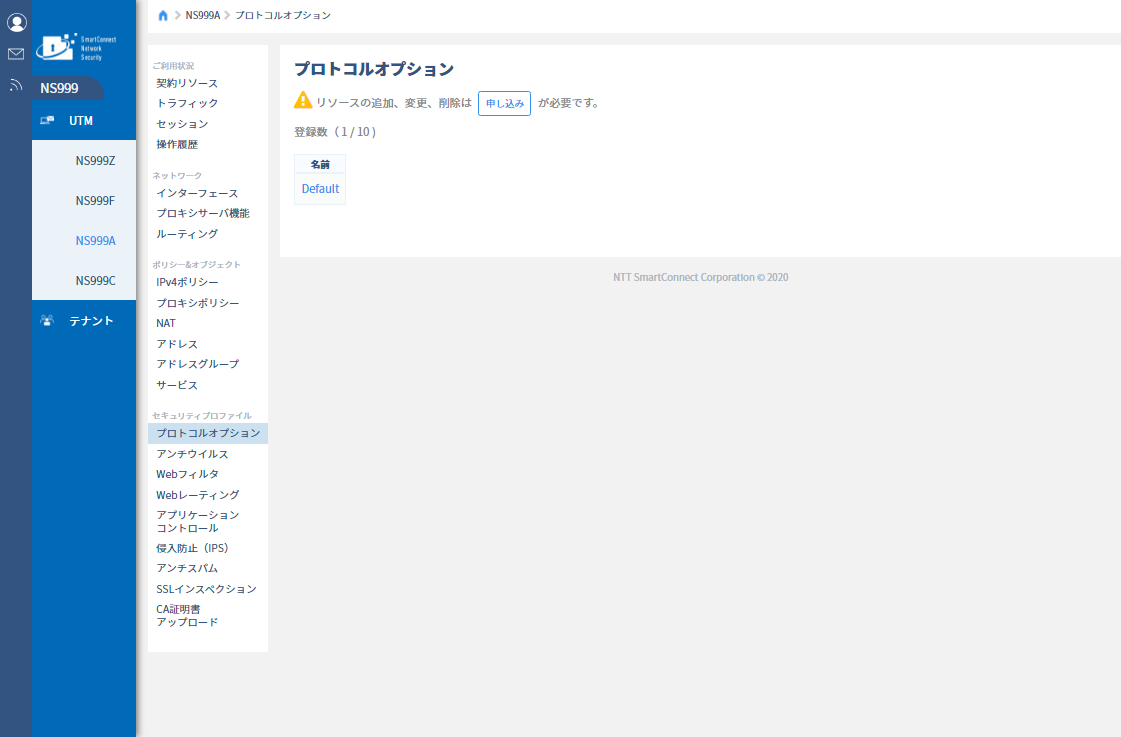This screenshot has width=1121, height=737.
Task: Click the 申し込み button
Action: 505,104
